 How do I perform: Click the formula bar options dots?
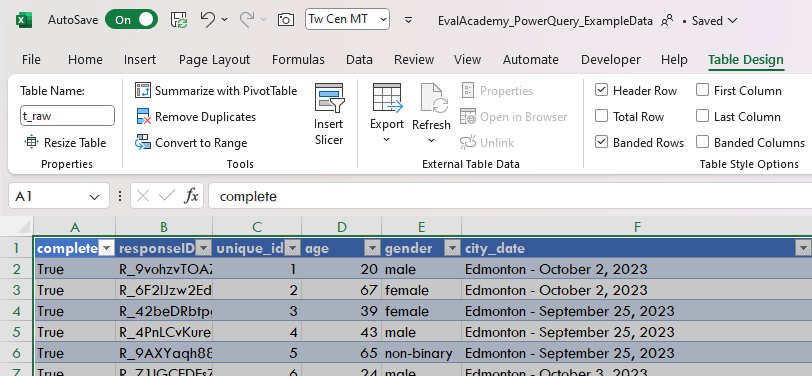pos(120,196)
